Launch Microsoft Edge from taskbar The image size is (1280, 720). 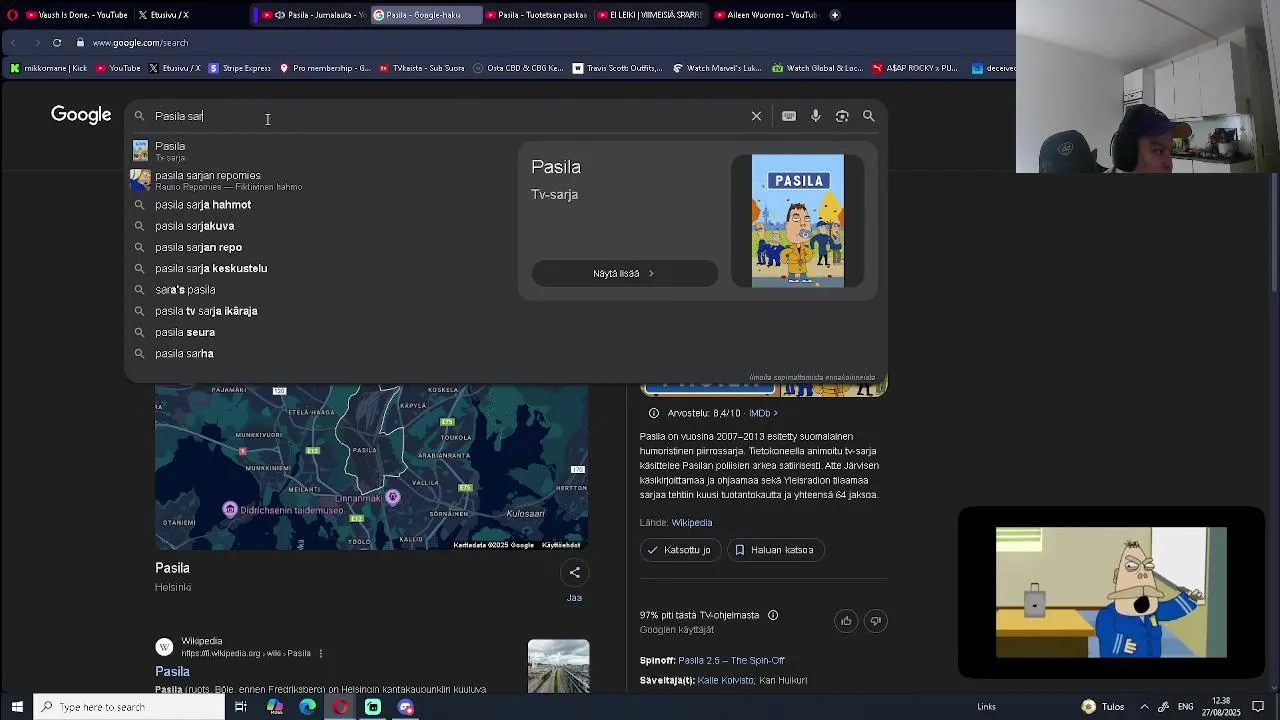308,707
